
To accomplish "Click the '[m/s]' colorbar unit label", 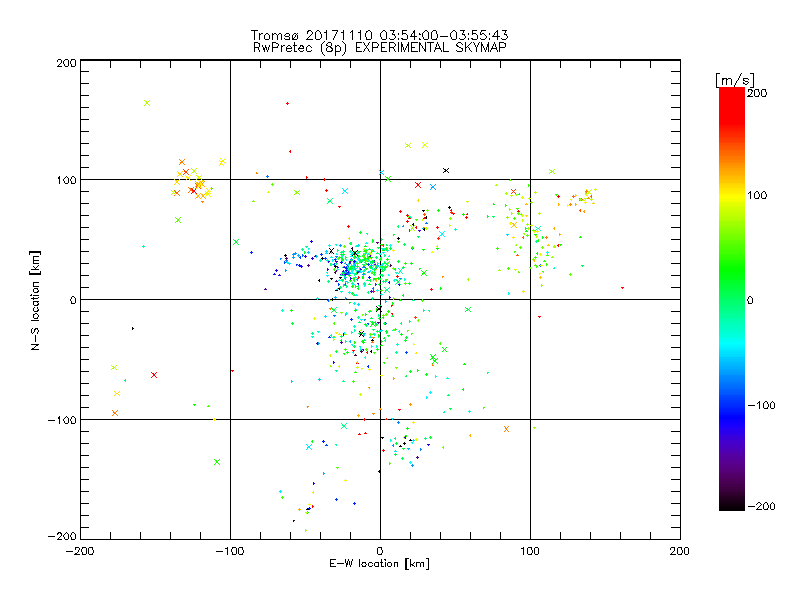I will click(x=735, y=80).
